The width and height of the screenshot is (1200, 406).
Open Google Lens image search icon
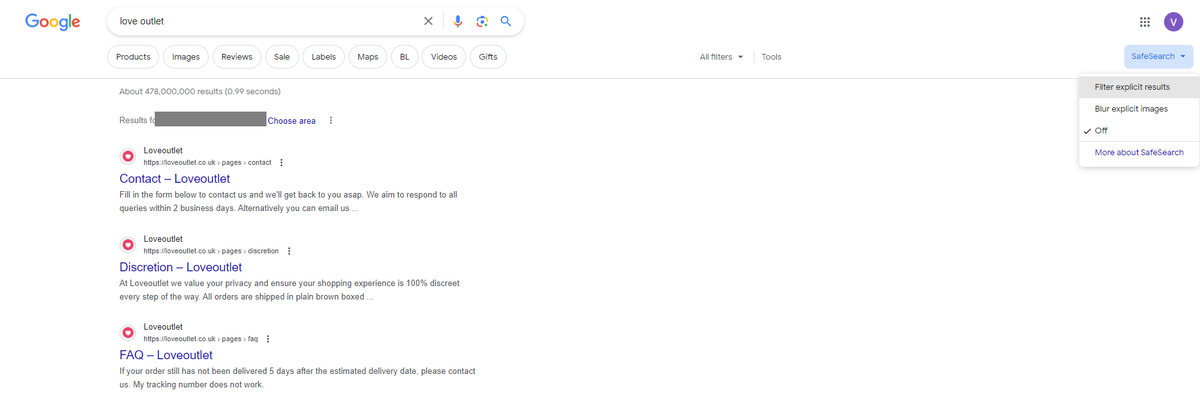click(x=482, y=21)
